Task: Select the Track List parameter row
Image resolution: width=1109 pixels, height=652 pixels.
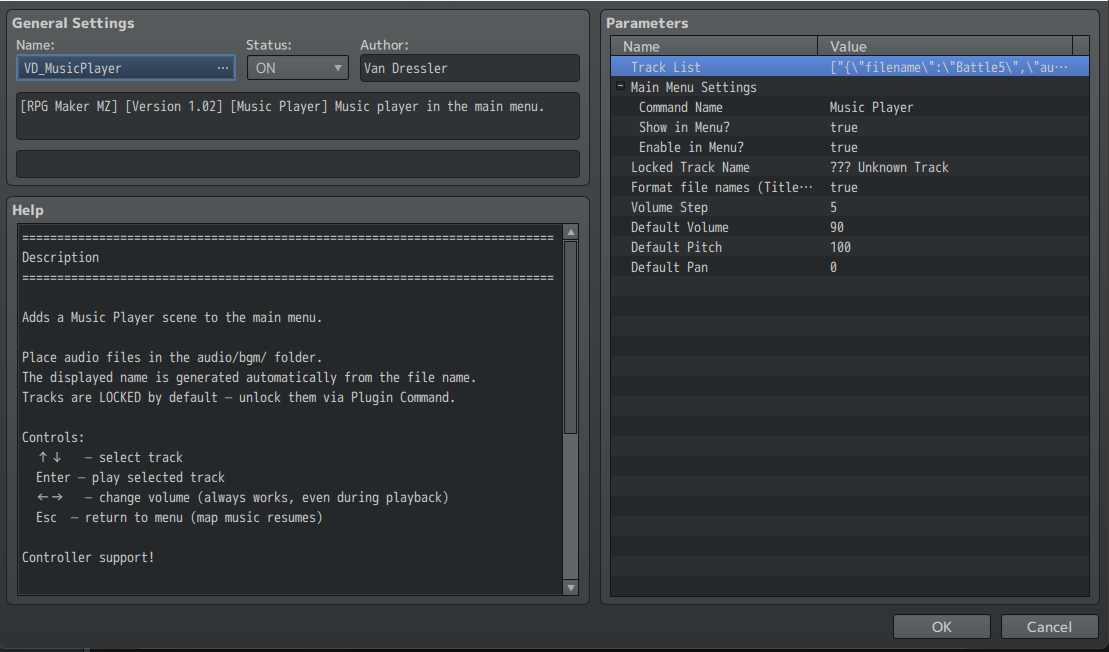Action: 849,66
